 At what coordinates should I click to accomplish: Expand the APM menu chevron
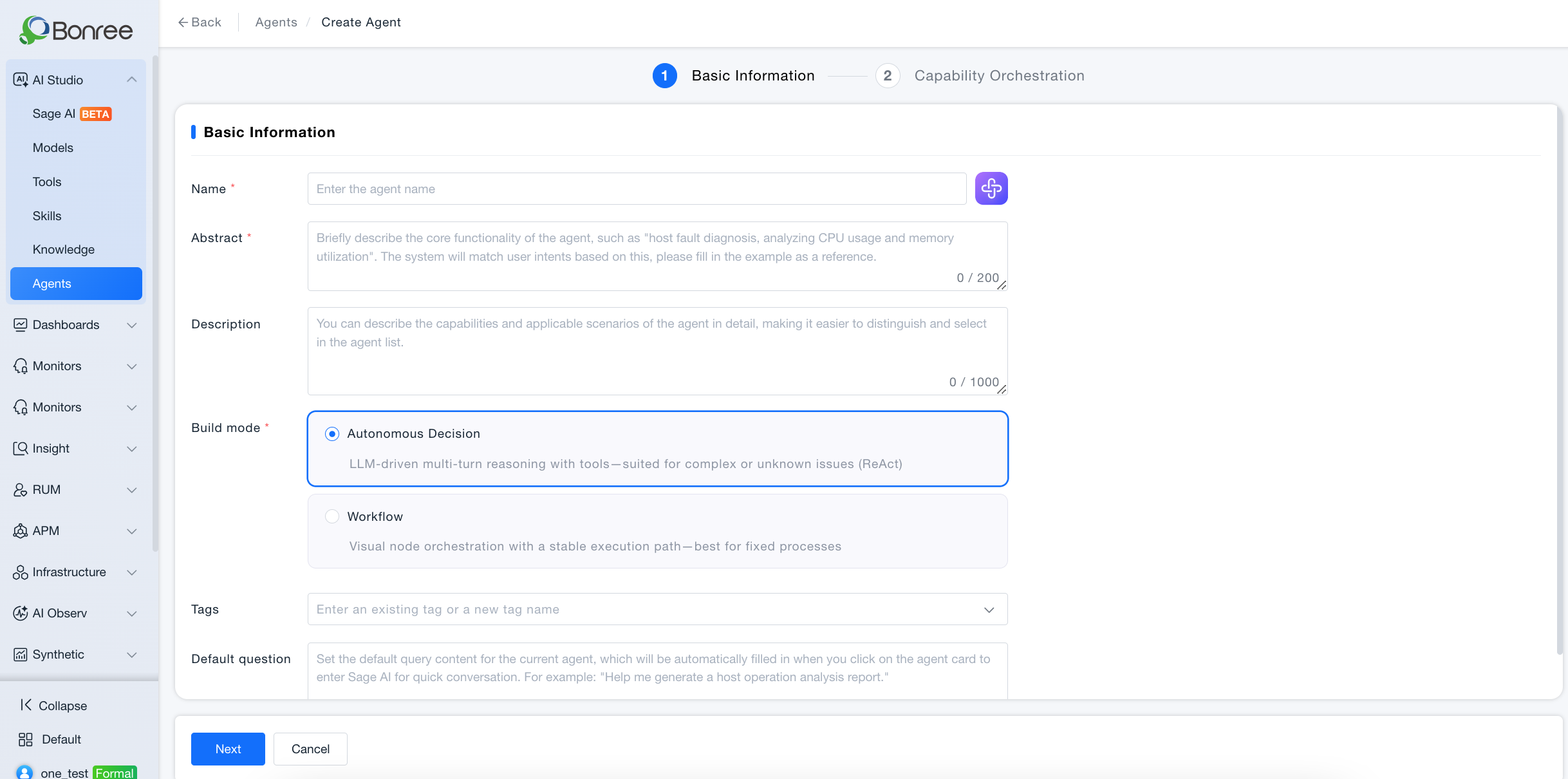click(x=132, y=531)
